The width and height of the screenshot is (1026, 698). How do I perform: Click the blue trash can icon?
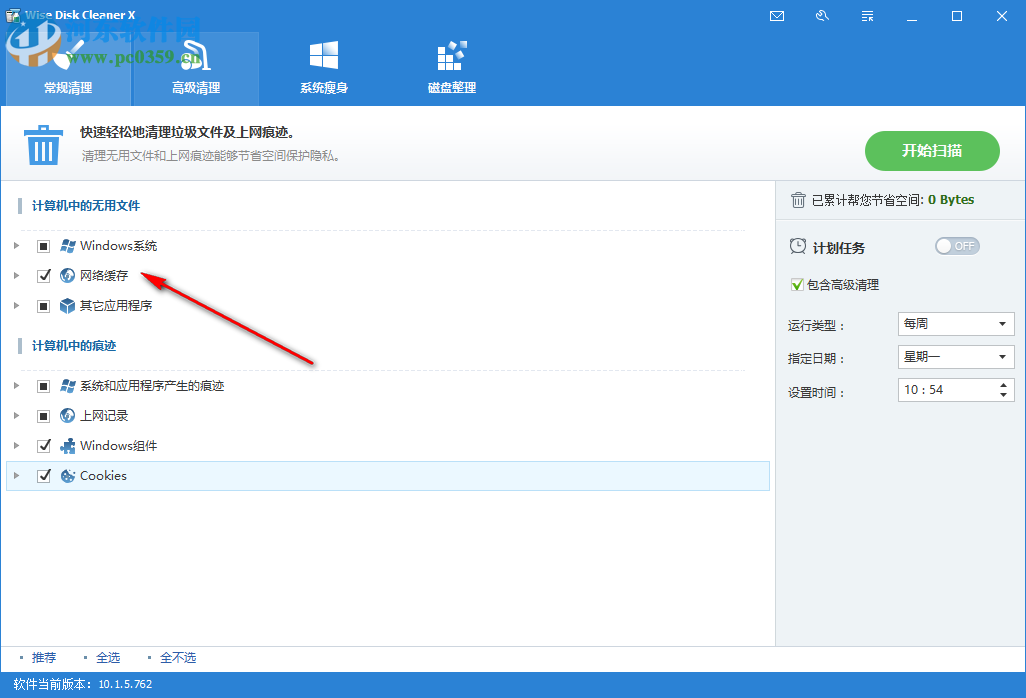pos(43,145)
